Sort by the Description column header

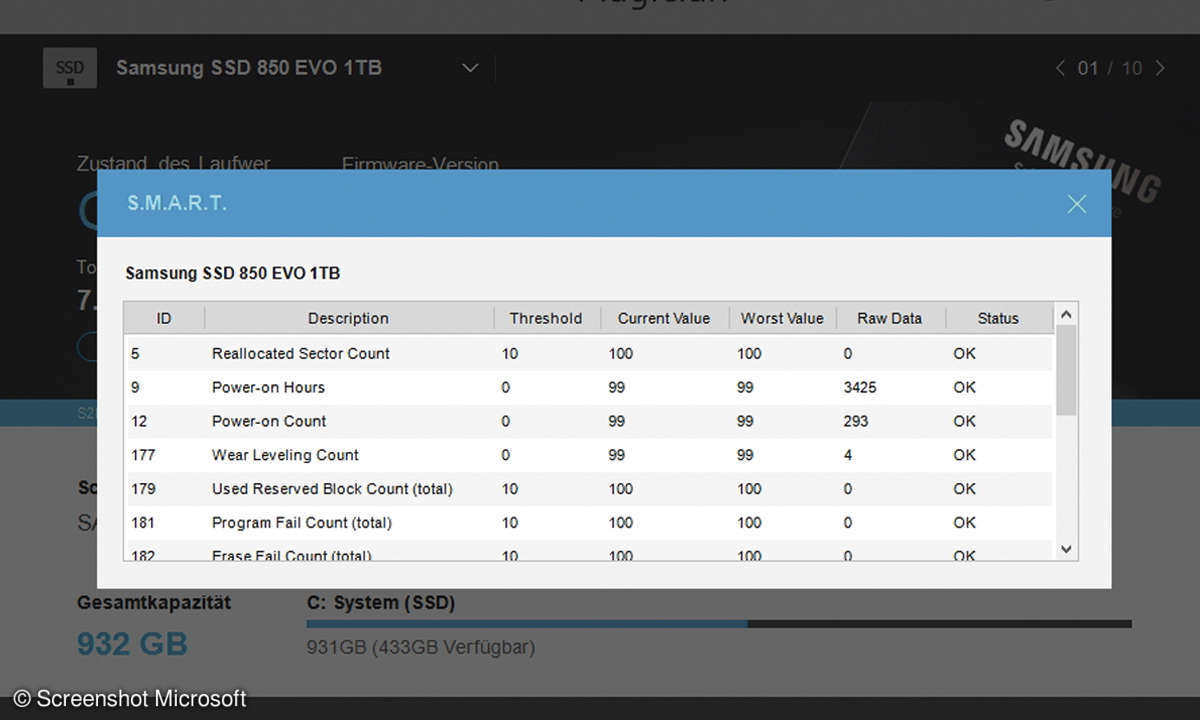[x=348, y=318]
